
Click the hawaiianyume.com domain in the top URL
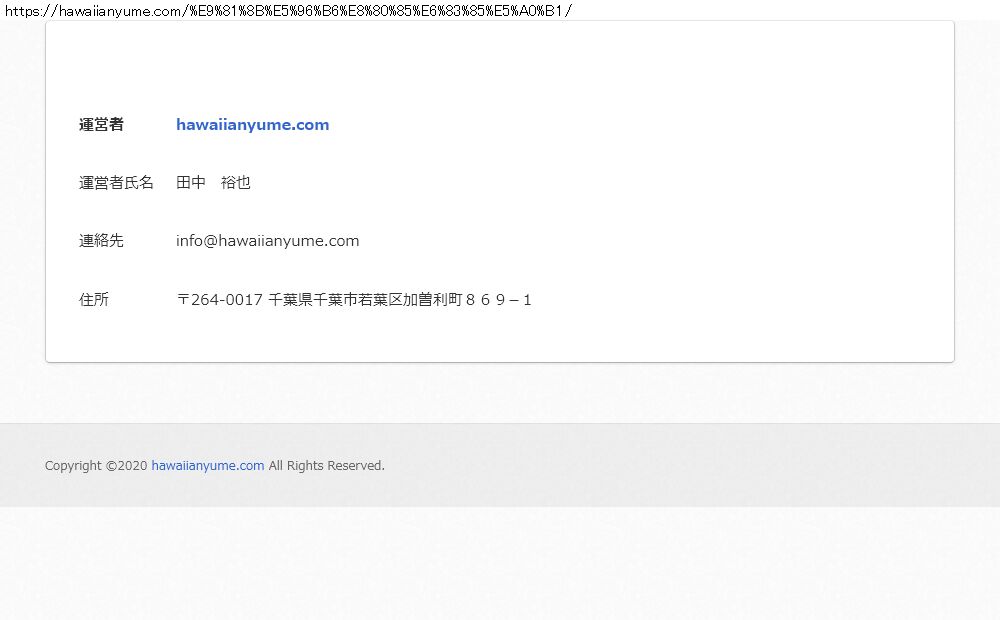pyautogui.click(x=120, y=11)
